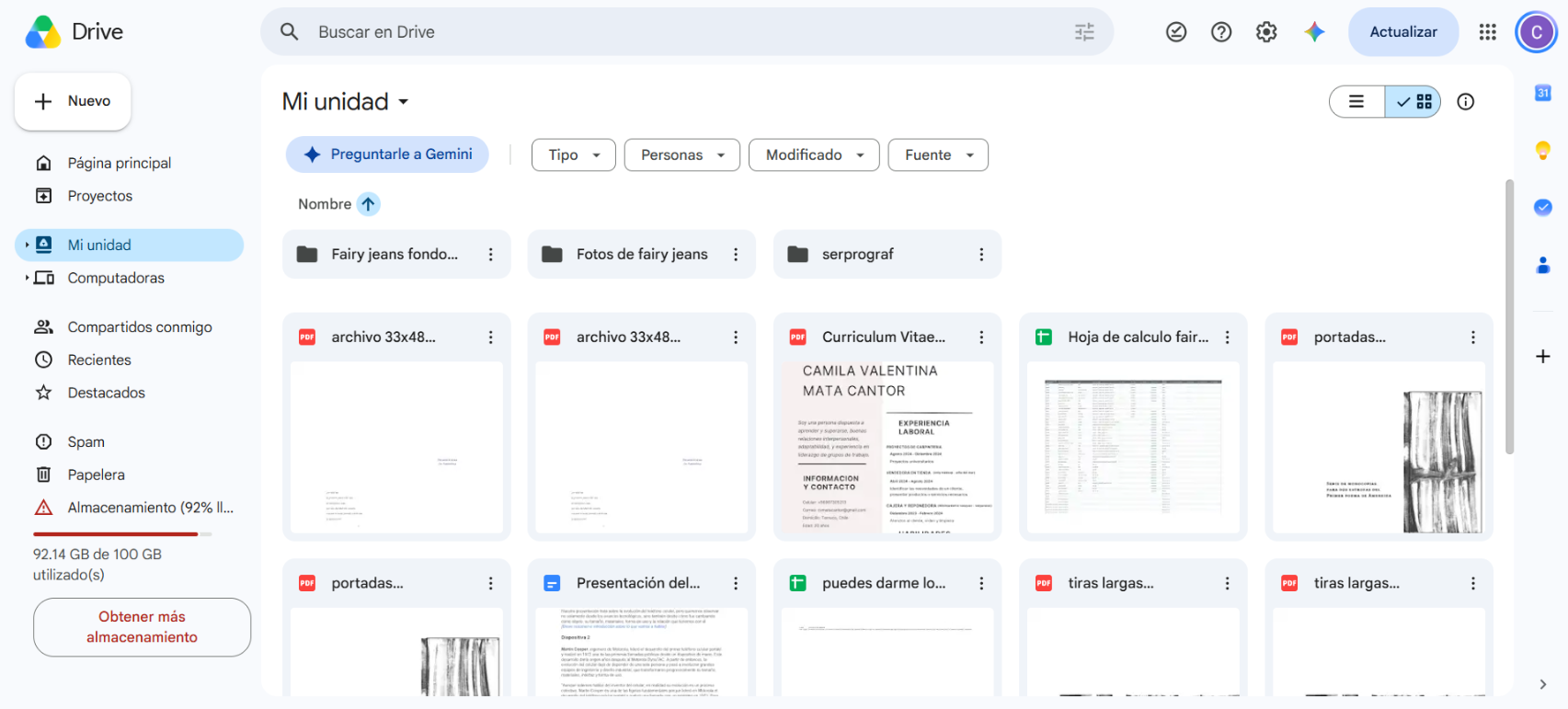Open the offline ready status icon
The width and height of the screenshot is (1568, 709).
[x=1176, y=32]
